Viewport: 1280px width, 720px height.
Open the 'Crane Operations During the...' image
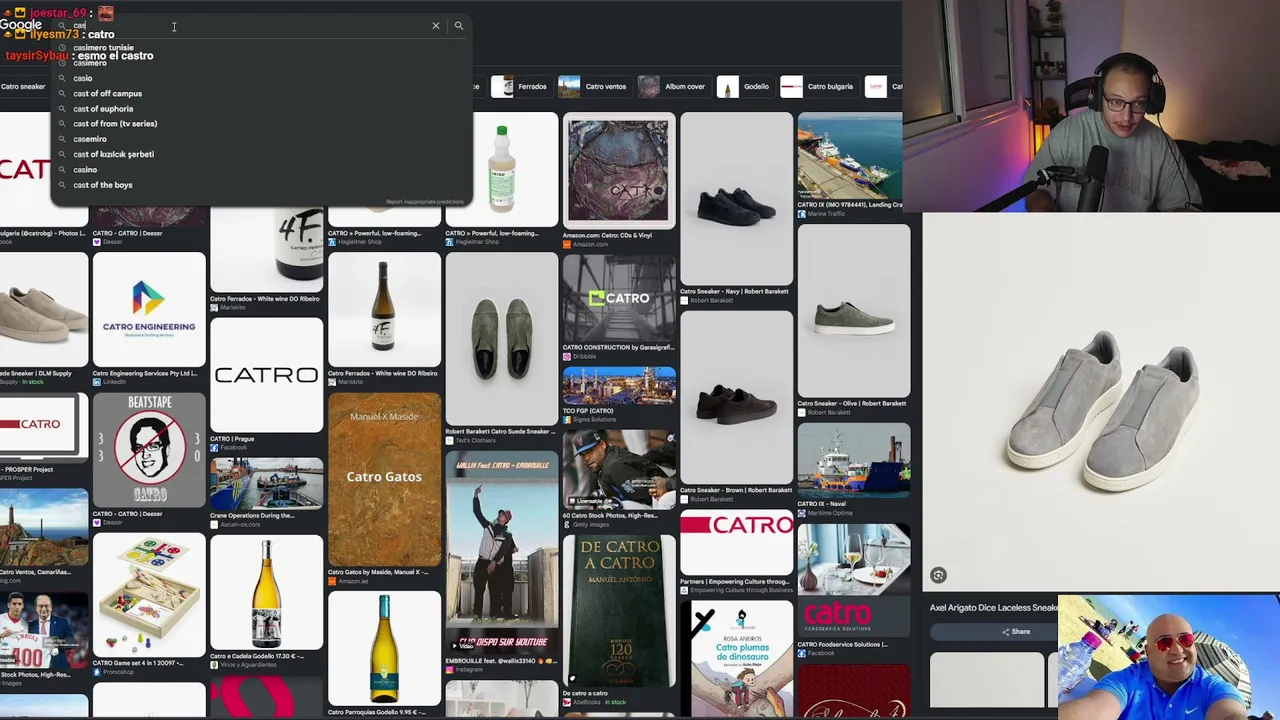coord(267,483)
